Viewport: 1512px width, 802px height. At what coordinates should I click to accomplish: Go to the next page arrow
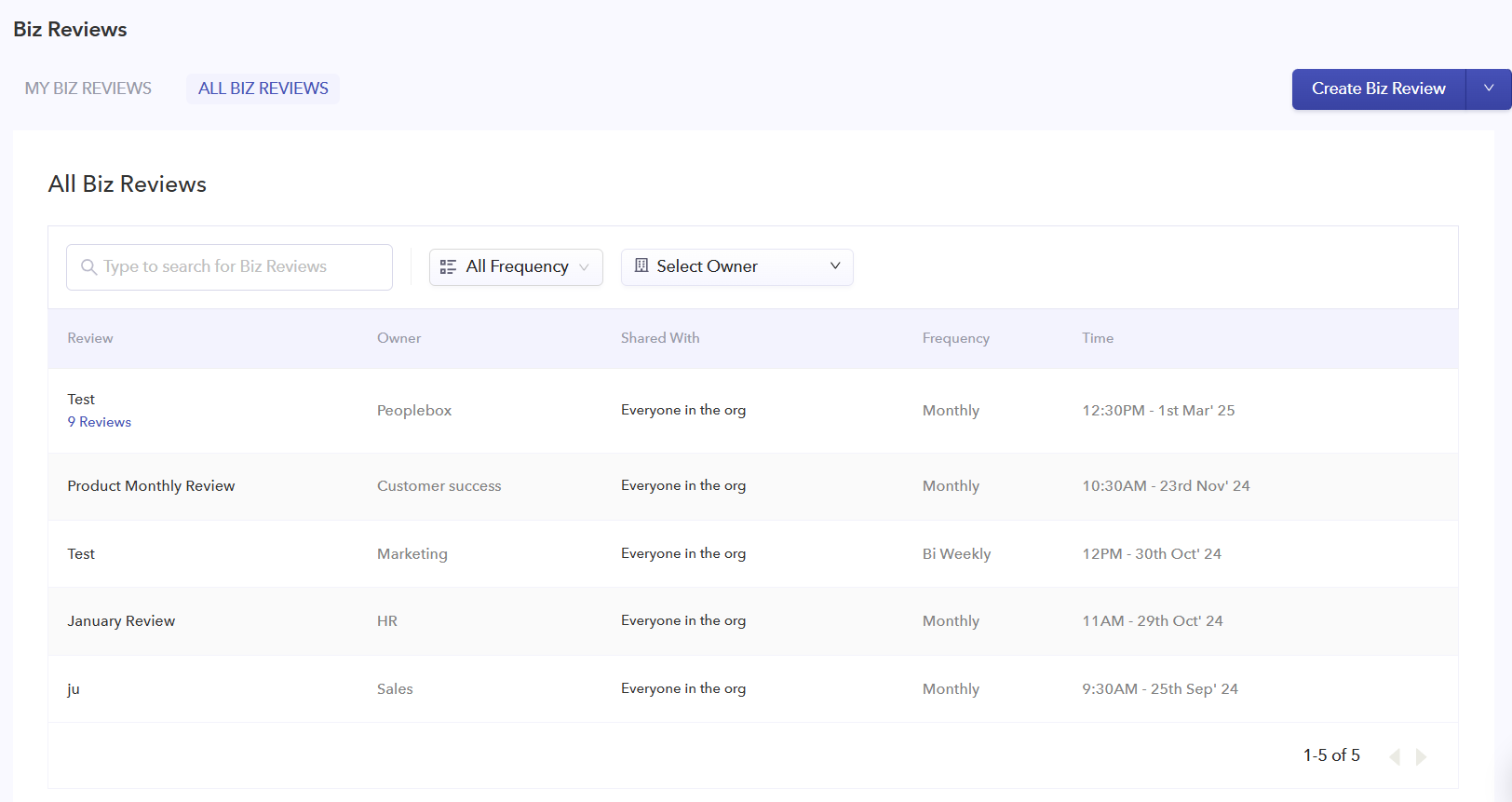coord(1421,756)
